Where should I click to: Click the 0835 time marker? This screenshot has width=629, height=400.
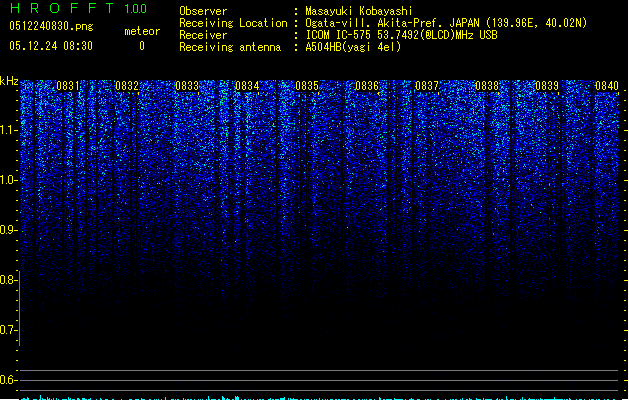307,86
